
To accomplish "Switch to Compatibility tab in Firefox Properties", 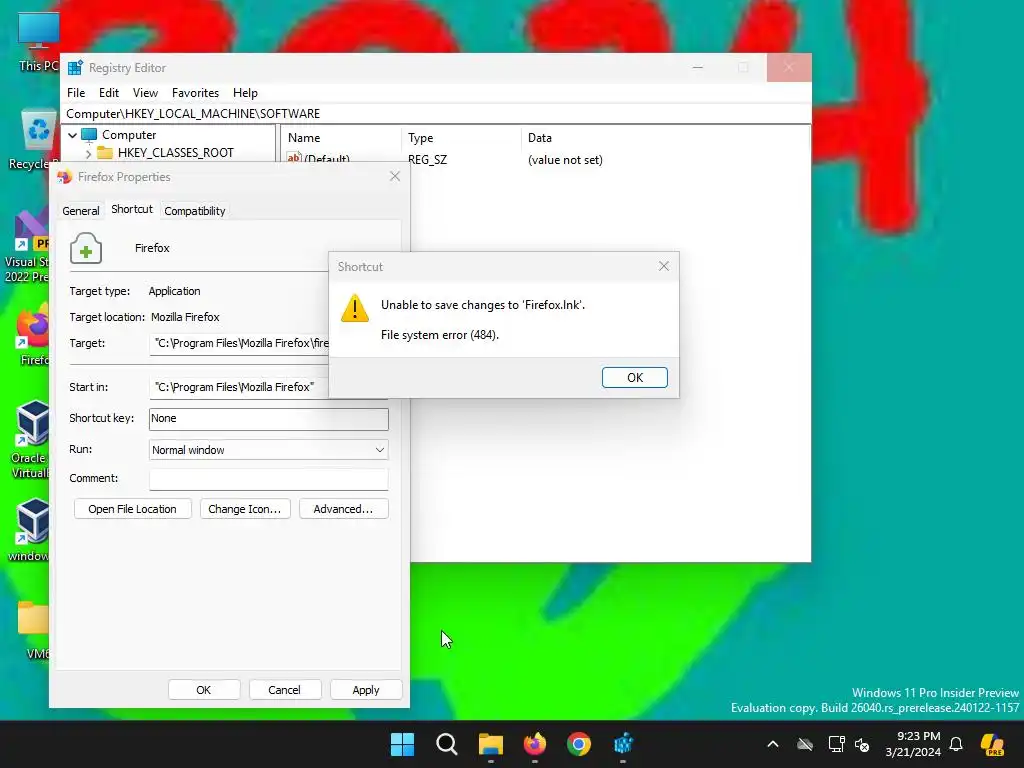I will click(195, 211).
